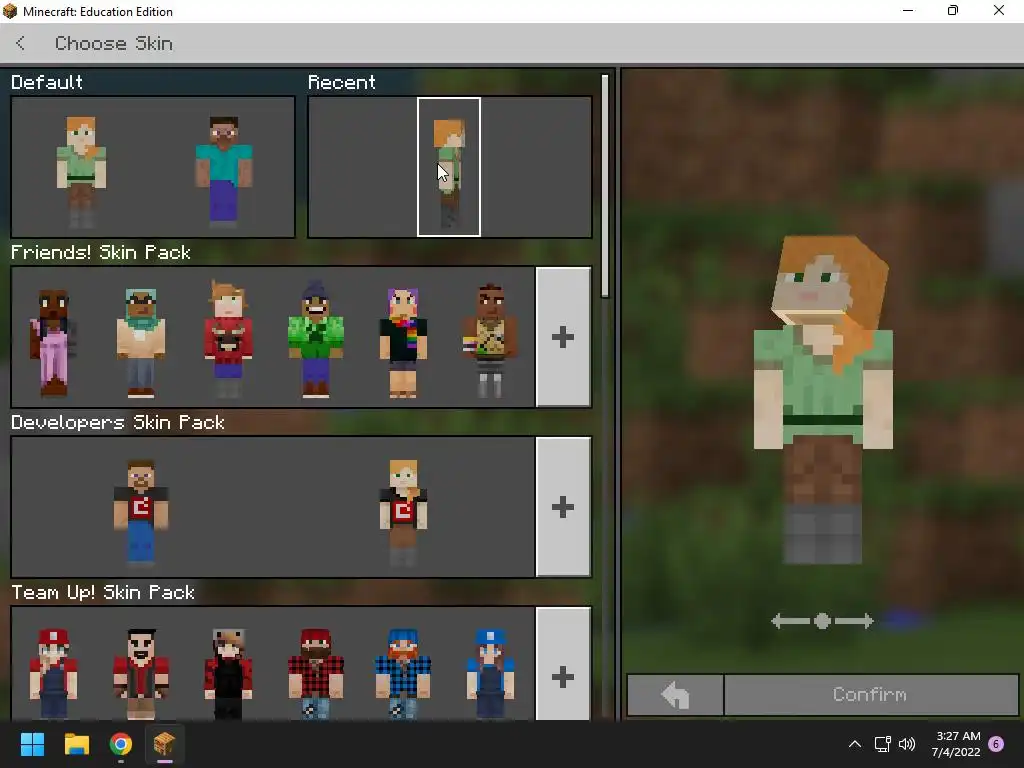The image size is (1024, 768).
Task: Click the Team Up! Skin Pack heading
Action: click(103, 592)
